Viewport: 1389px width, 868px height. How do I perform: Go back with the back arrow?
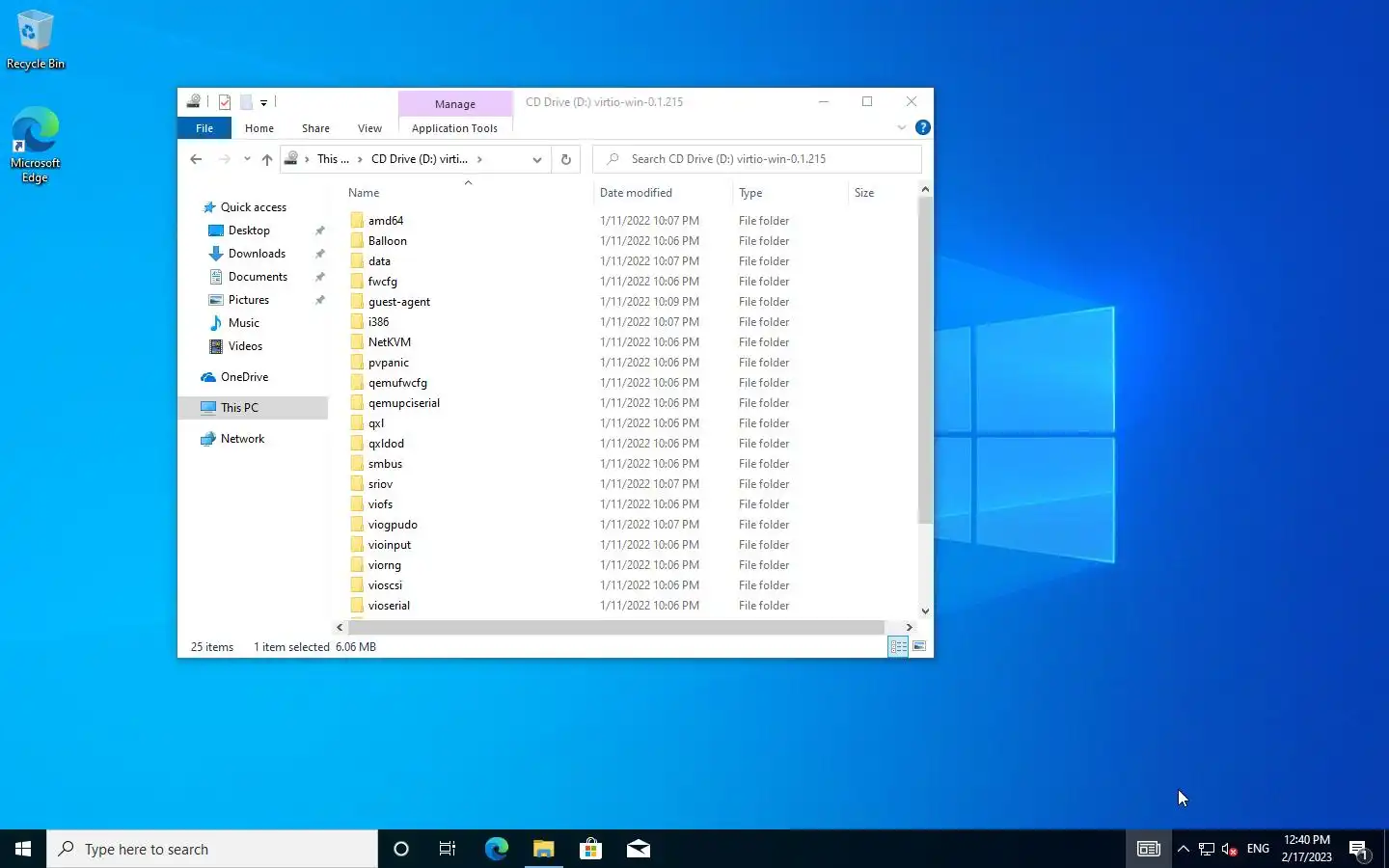coord(196,159)
